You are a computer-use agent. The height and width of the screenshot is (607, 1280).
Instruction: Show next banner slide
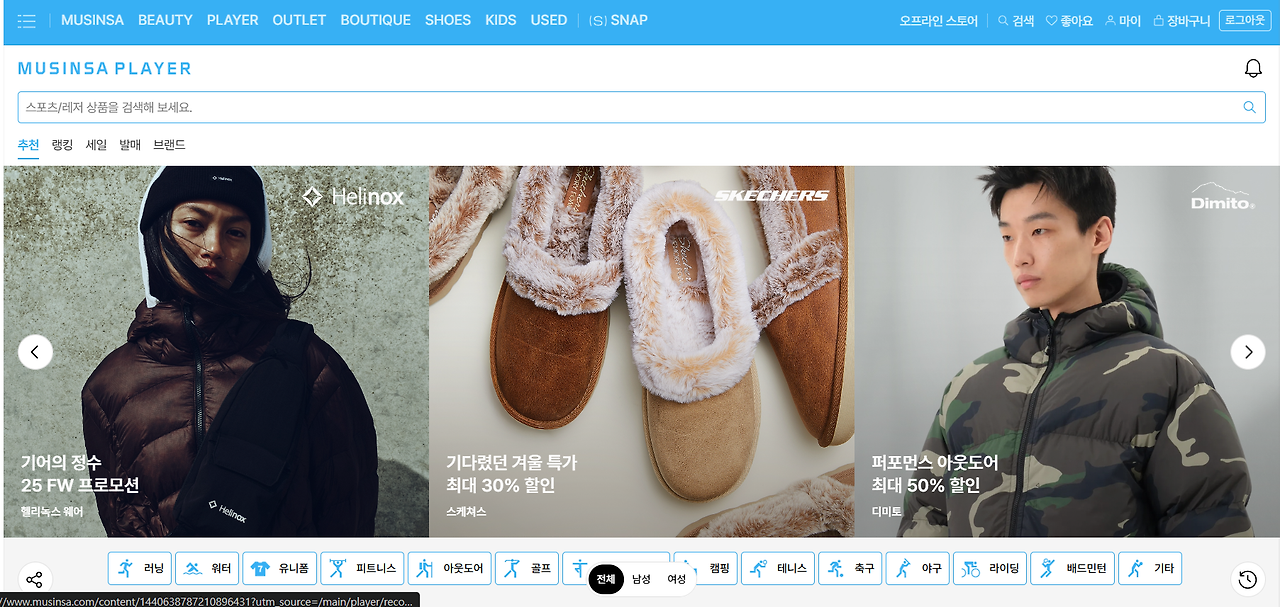click(1247, 352)
